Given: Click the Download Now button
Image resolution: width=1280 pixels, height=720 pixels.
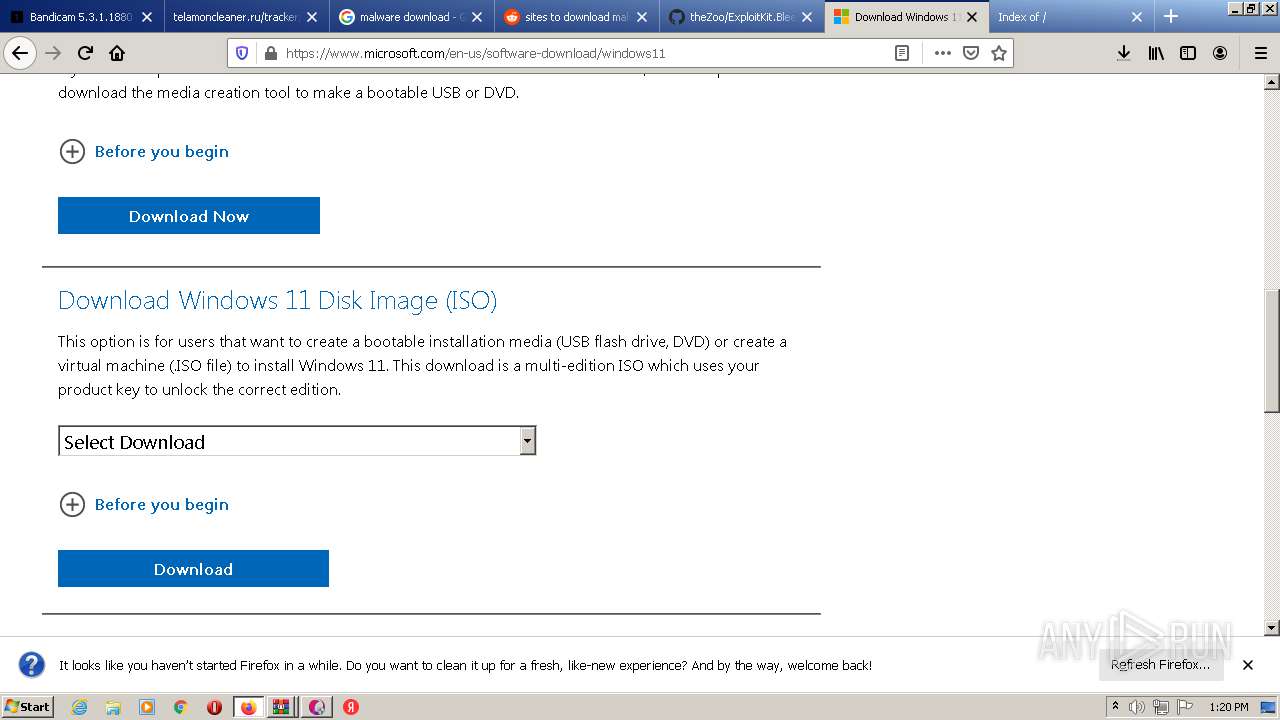Looking at the screenshot, I should point(189,216).
